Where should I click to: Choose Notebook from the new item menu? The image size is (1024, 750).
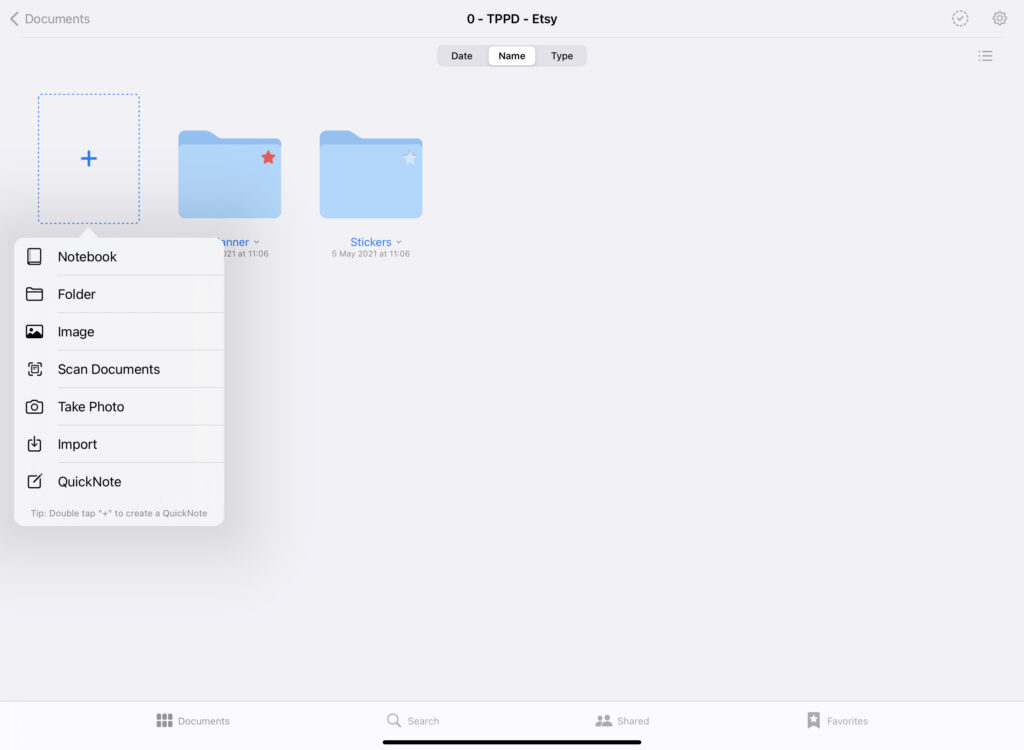[87, 257]
